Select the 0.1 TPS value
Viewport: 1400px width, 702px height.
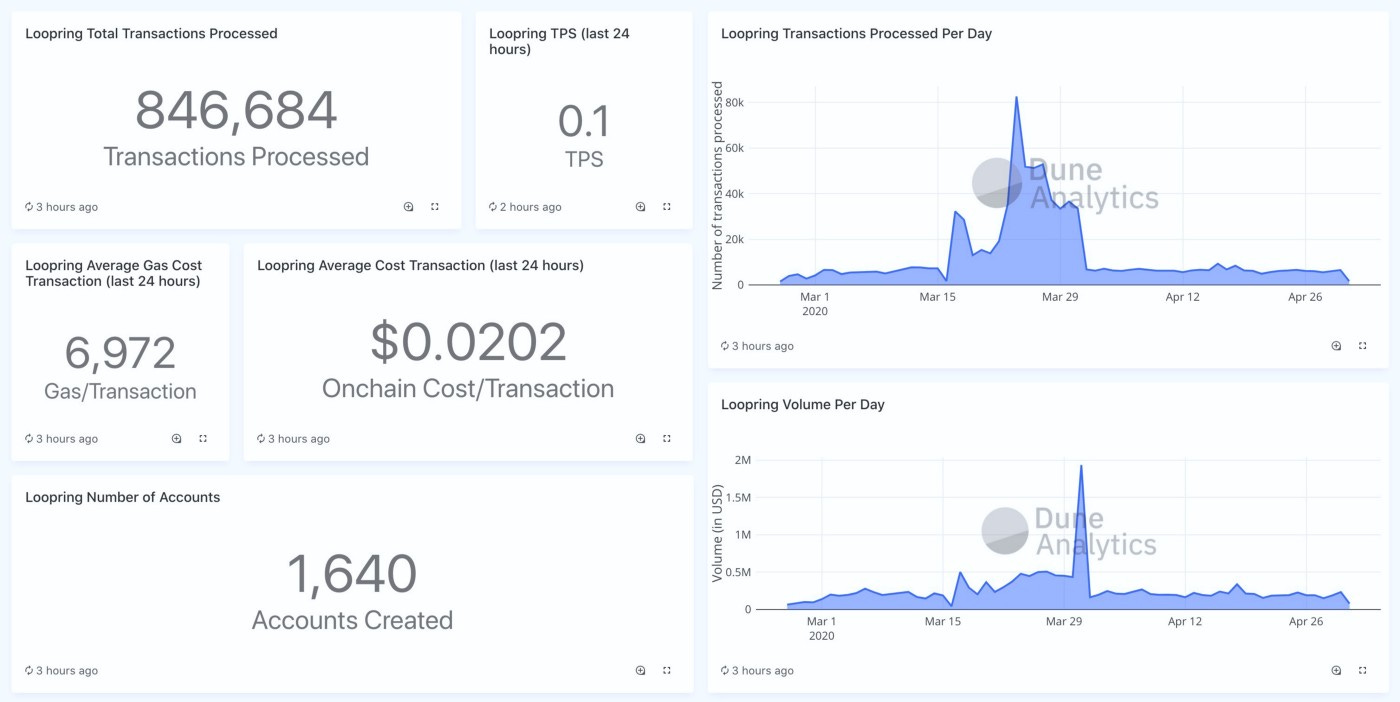click(x=584, y=122)
